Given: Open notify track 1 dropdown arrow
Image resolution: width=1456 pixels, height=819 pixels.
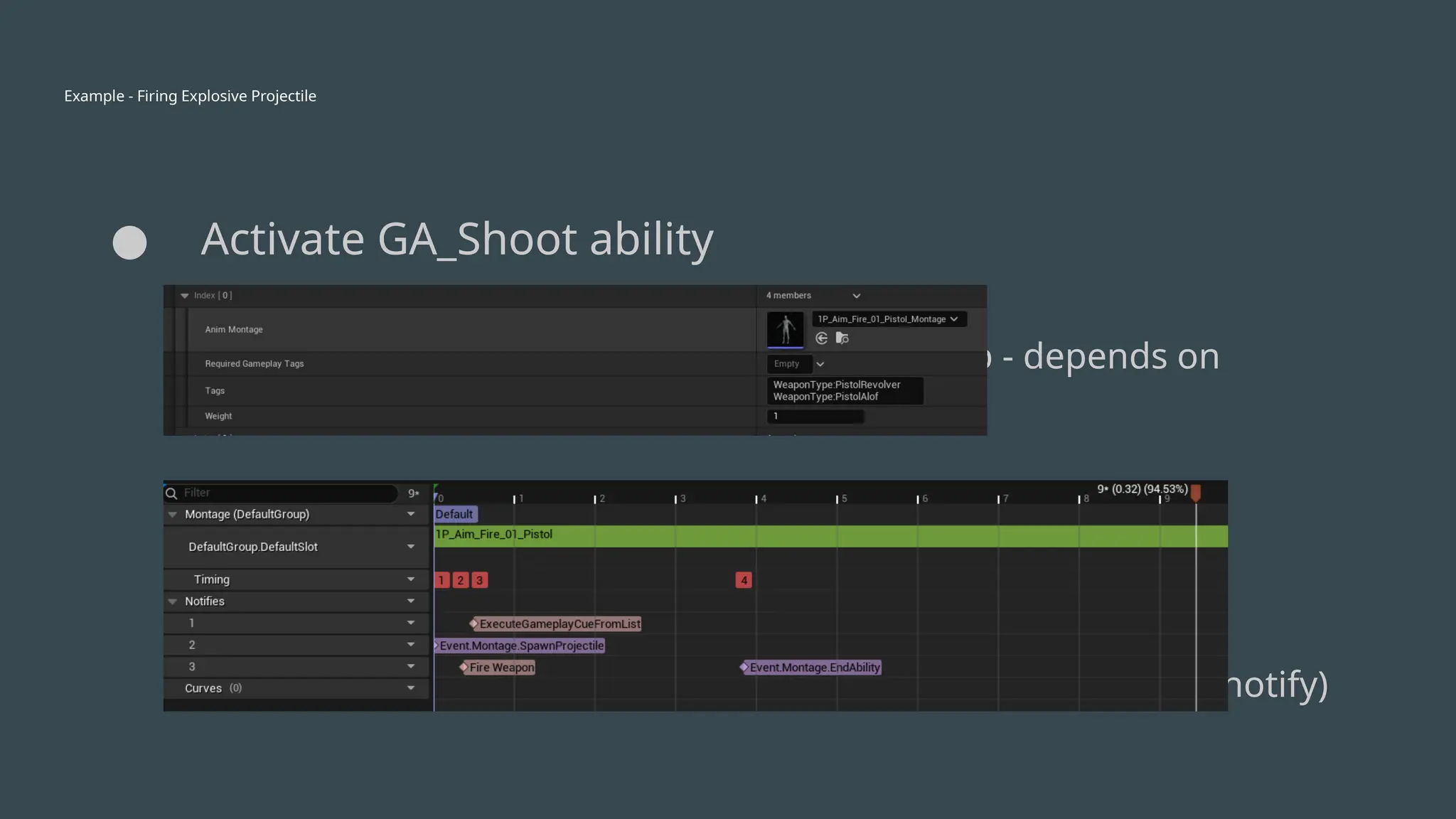Looking at the screenshot, I should pyautogui.click(x=411, y=623).
